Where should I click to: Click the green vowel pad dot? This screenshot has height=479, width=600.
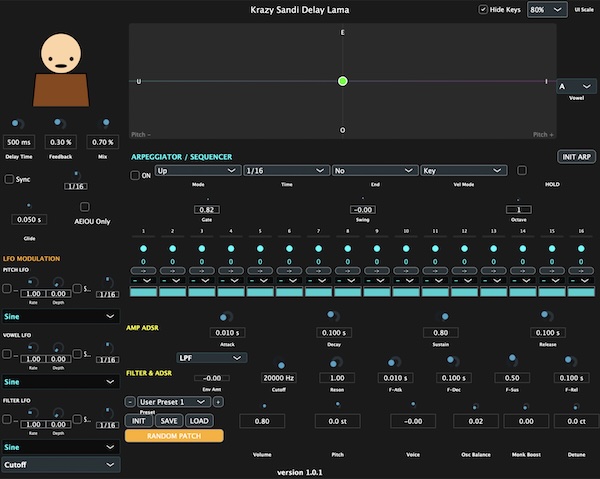343,81
